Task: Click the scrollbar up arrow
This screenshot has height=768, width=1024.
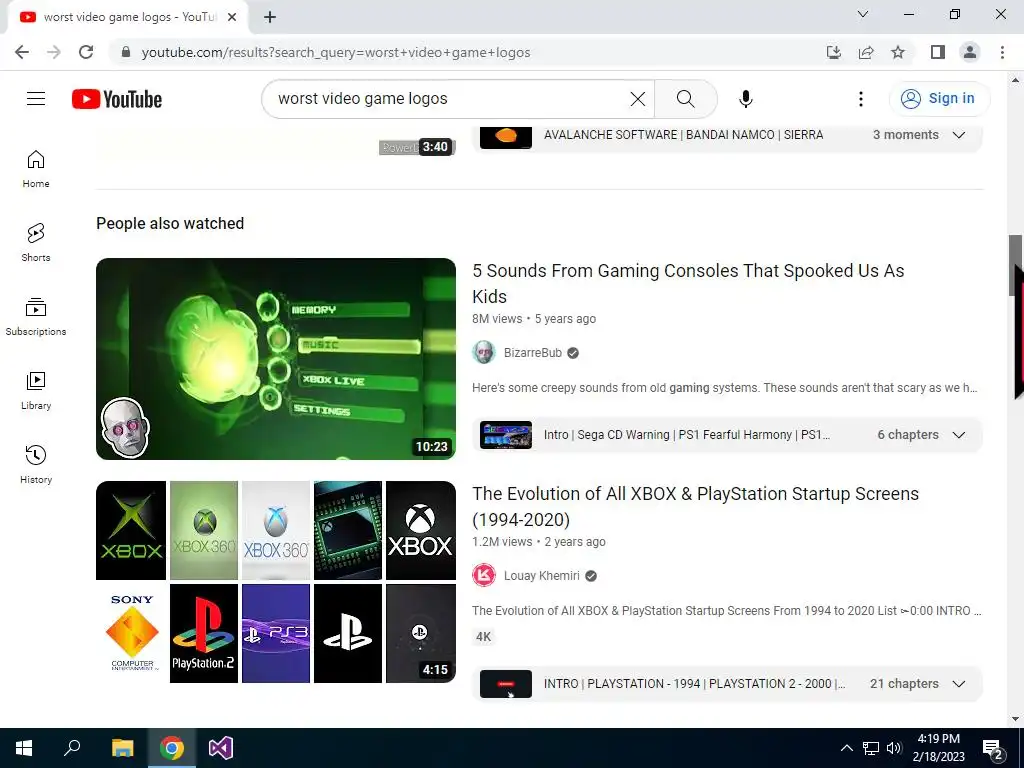Action: [x=1015, y=80]
